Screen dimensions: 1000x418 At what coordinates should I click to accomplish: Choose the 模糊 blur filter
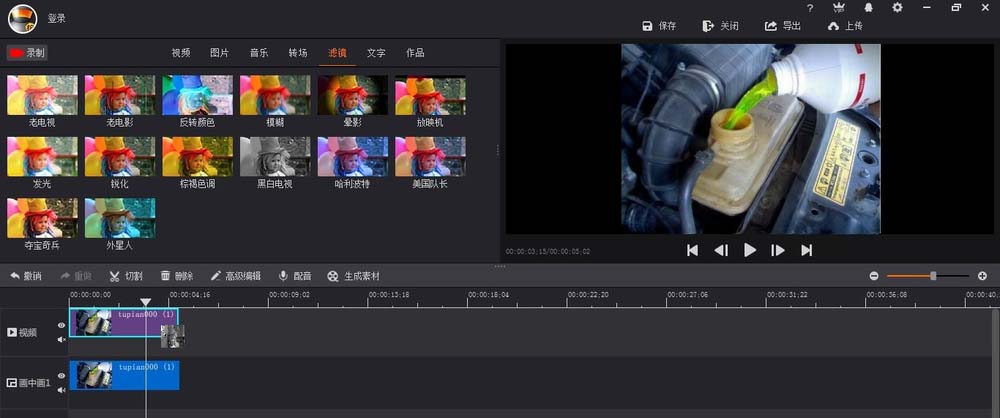275,95
